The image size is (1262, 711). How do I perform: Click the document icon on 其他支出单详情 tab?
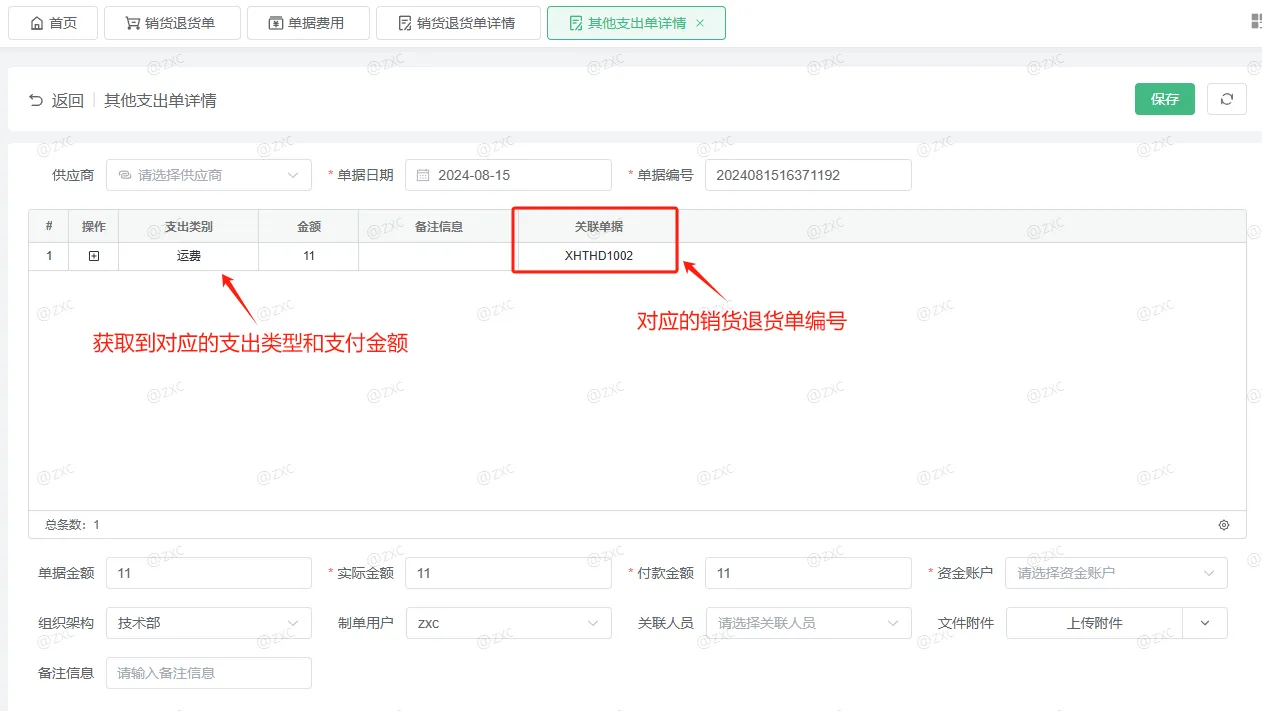click(575, 23)
